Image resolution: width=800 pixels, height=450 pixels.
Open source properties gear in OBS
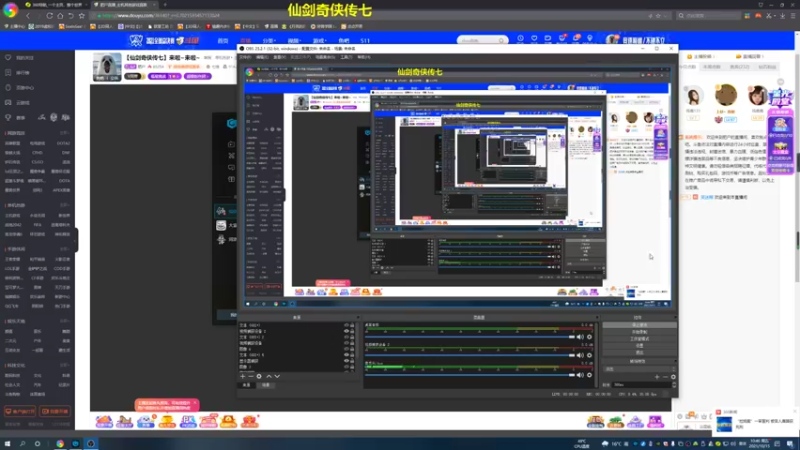(259, 376)
